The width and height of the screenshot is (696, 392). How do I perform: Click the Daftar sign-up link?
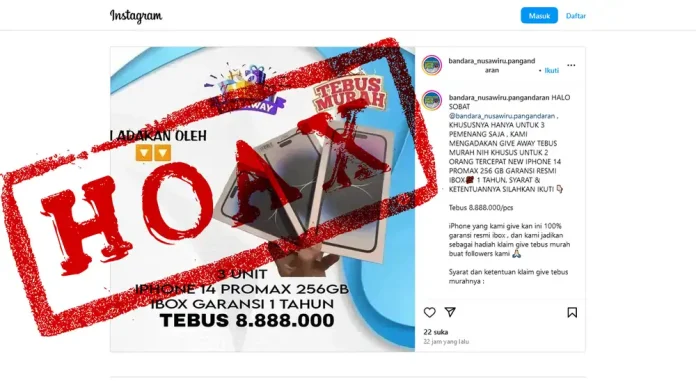click(x=576, y=16)
